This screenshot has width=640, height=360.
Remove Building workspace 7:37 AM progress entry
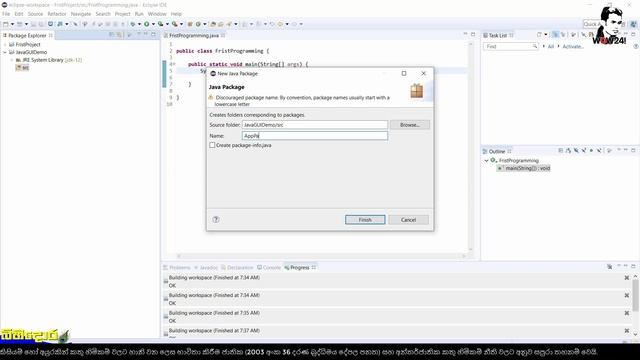click(x=627, y=331)
